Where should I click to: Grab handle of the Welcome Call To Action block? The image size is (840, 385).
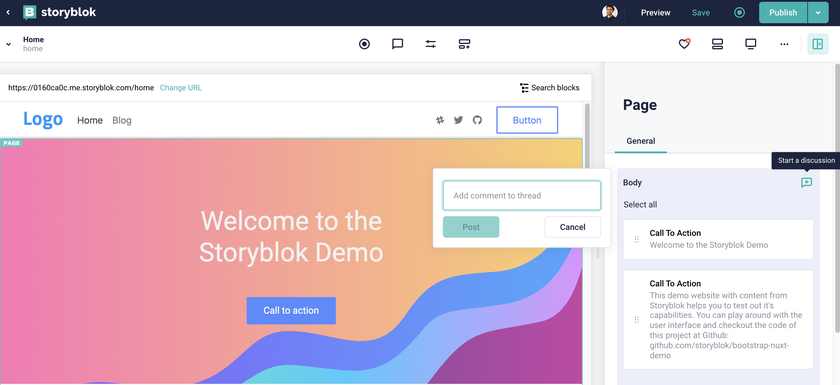[636, 239]
